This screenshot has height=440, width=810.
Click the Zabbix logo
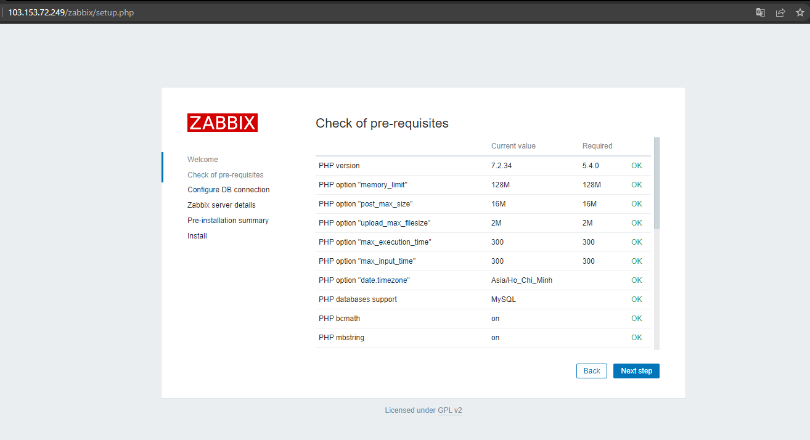pos(222,123)
